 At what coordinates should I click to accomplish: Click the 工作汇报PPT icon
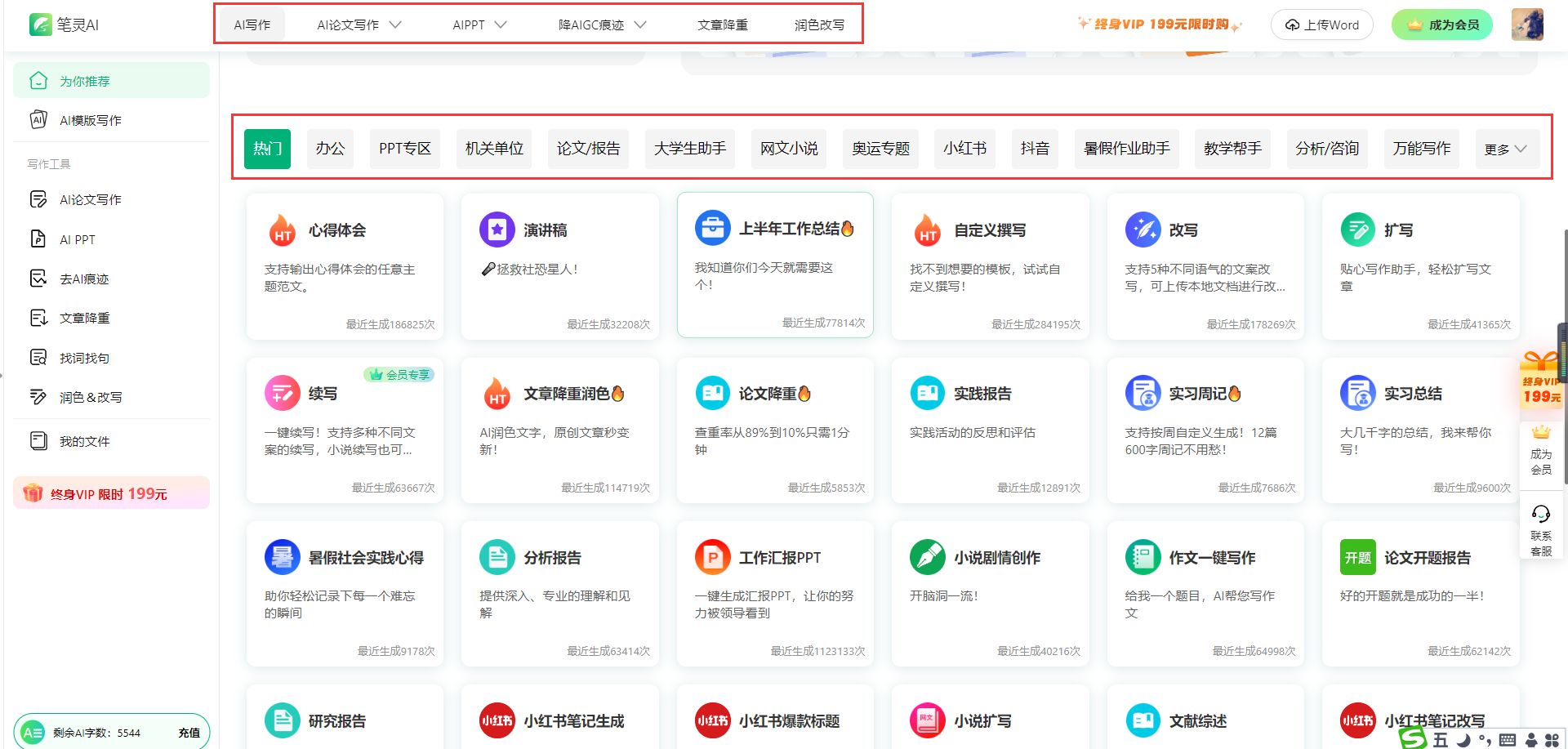712,558
